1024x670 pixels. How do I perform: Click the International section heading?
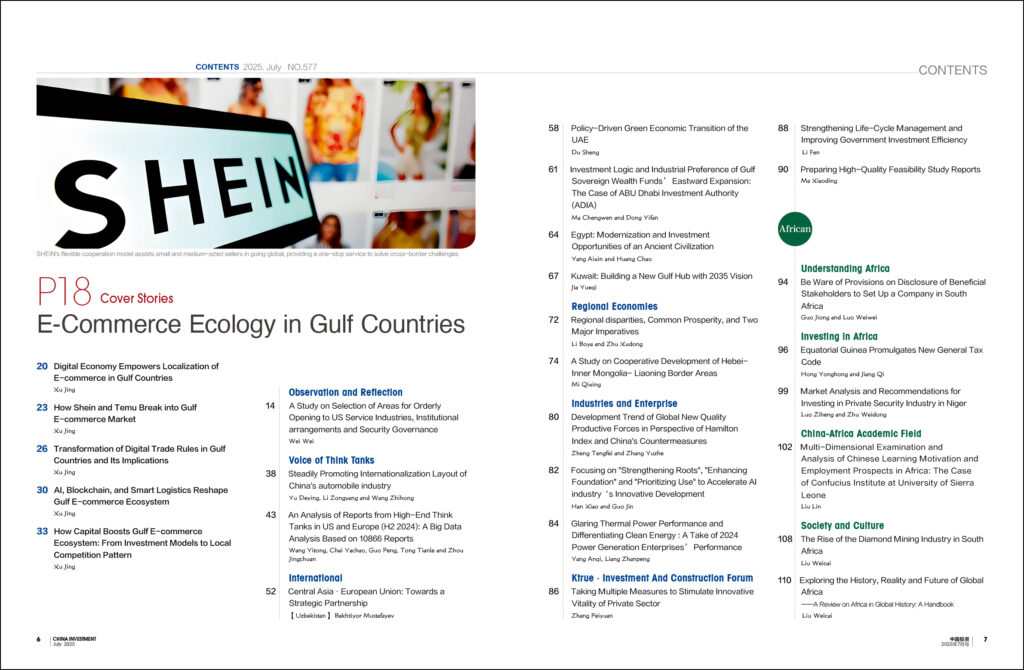pos(315,578)
